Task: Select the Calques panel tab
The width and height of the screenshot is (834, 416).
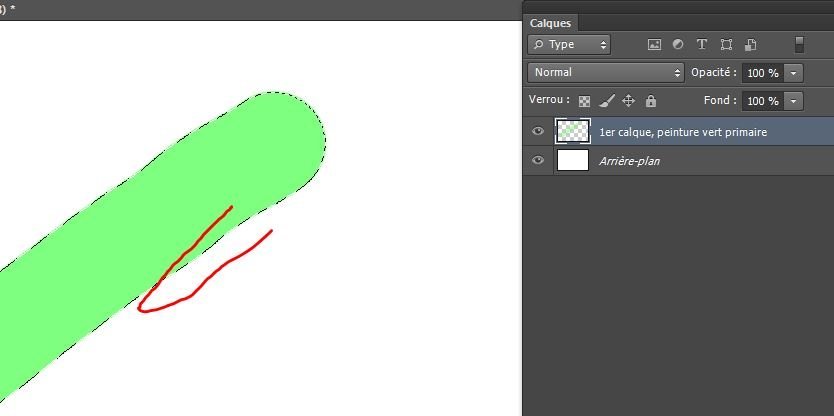Action: (549, 23)
